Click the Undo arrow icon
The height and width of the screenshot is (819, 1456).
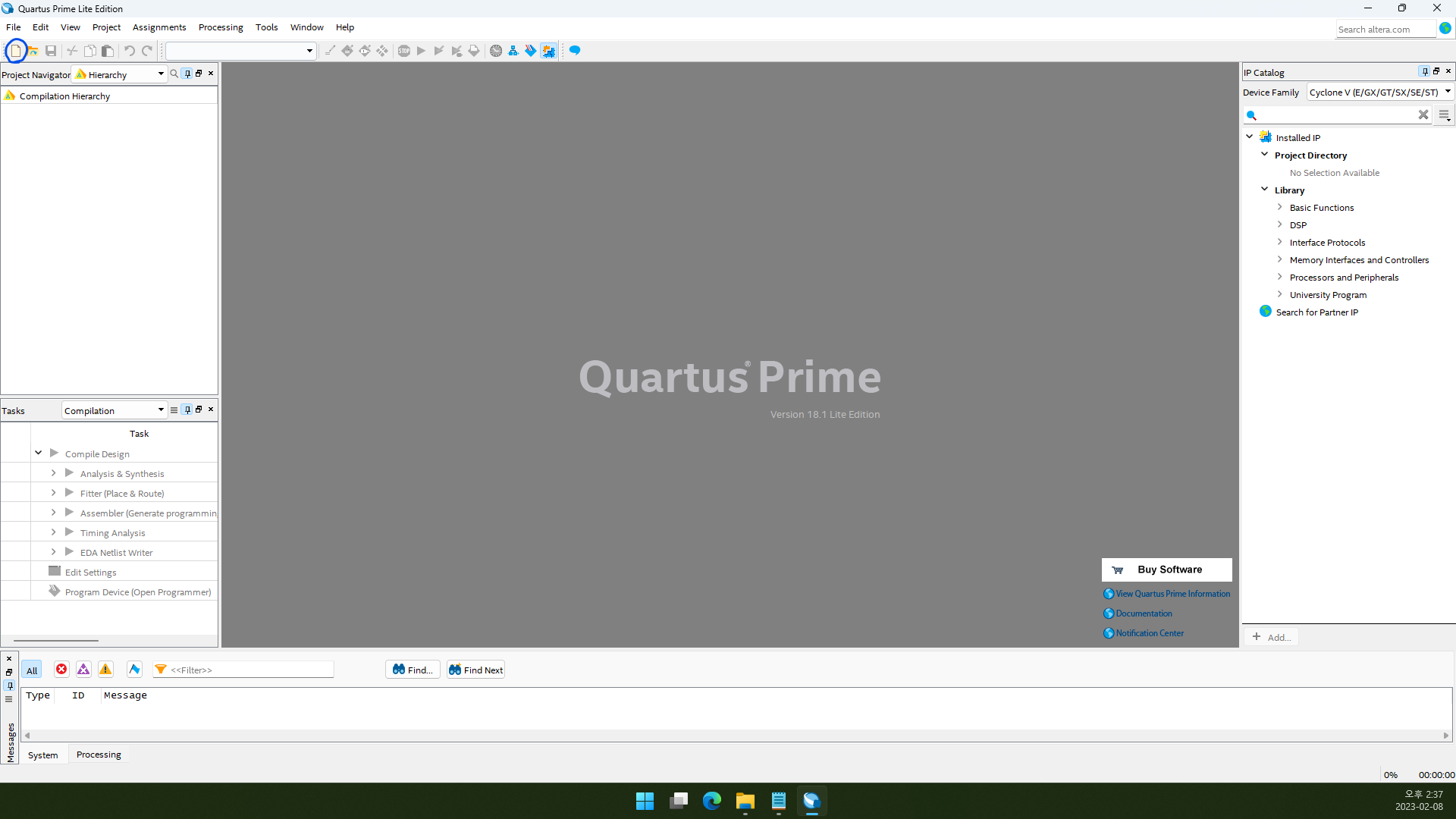(x=130, y=51)
